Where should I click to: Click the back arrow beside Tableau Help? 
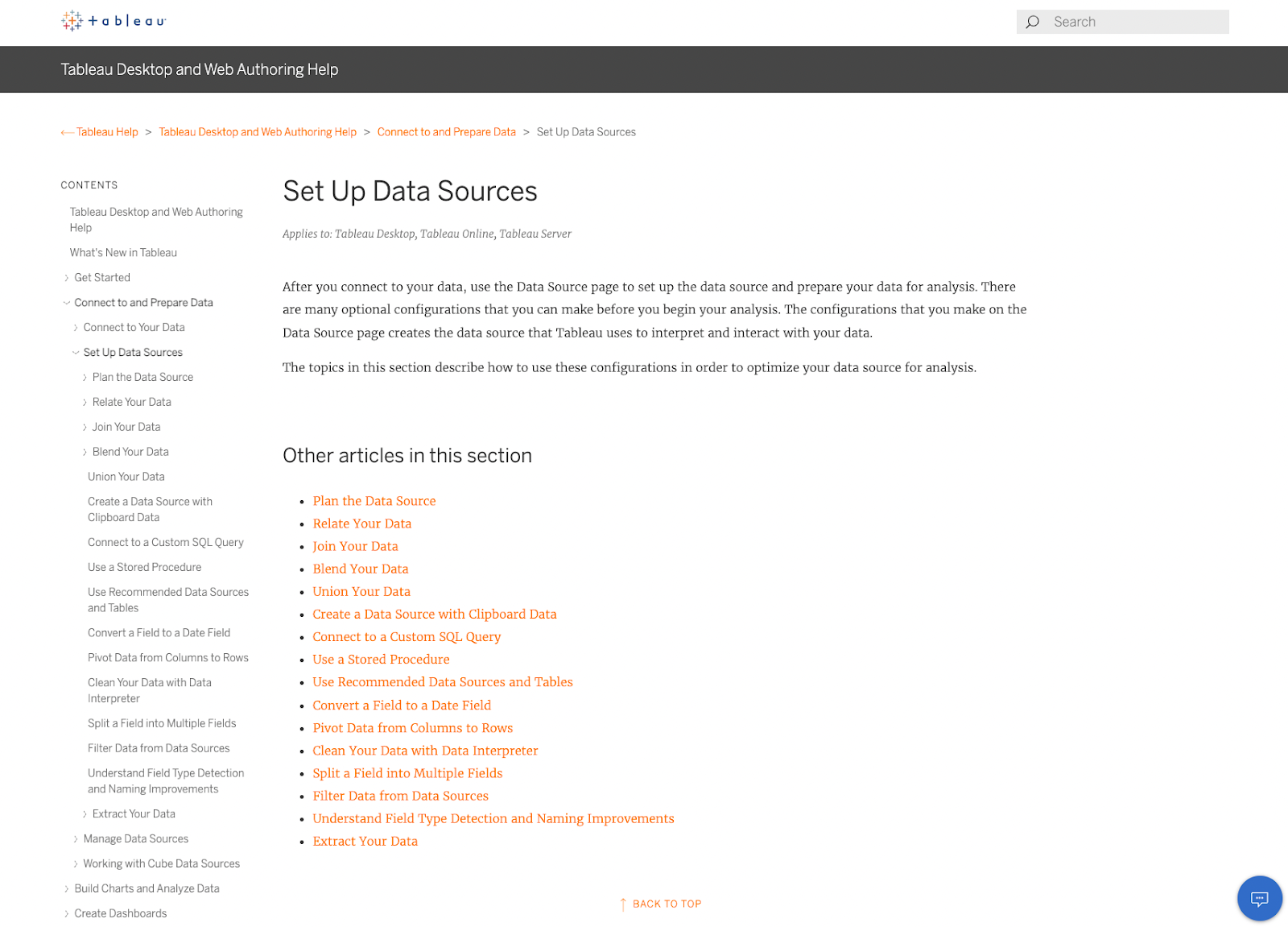coord(67,133)
